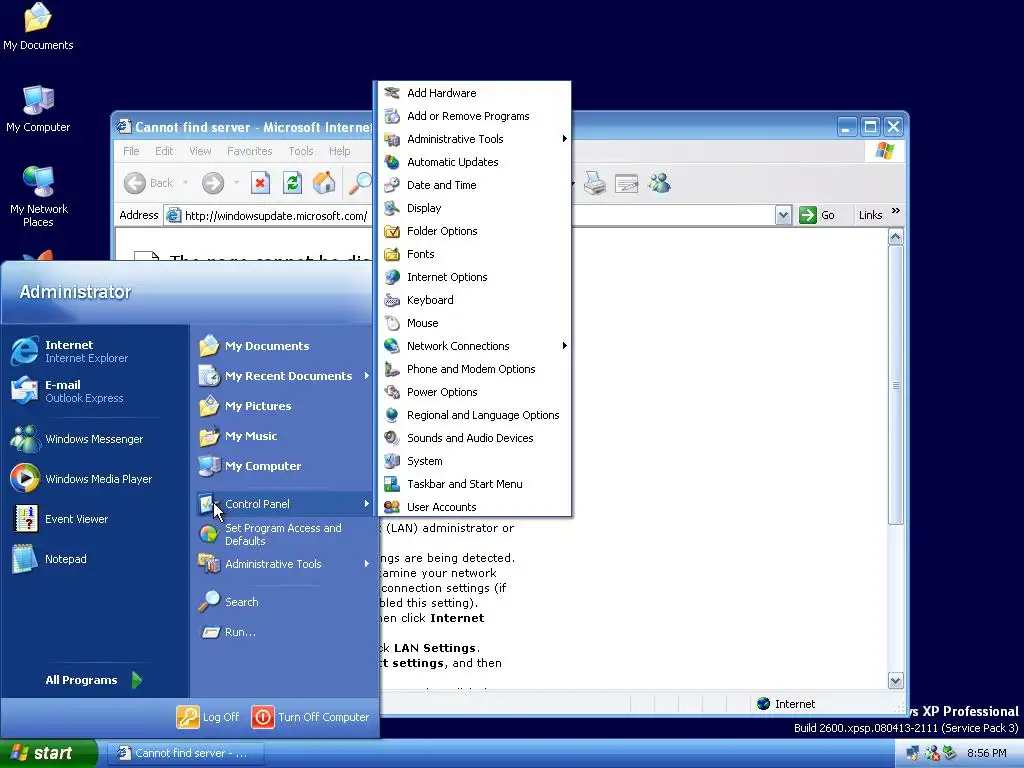This screenshot has height=768, width=1024.
Task: Open Set Program Access and Defaults
Action: coord(283,534)
